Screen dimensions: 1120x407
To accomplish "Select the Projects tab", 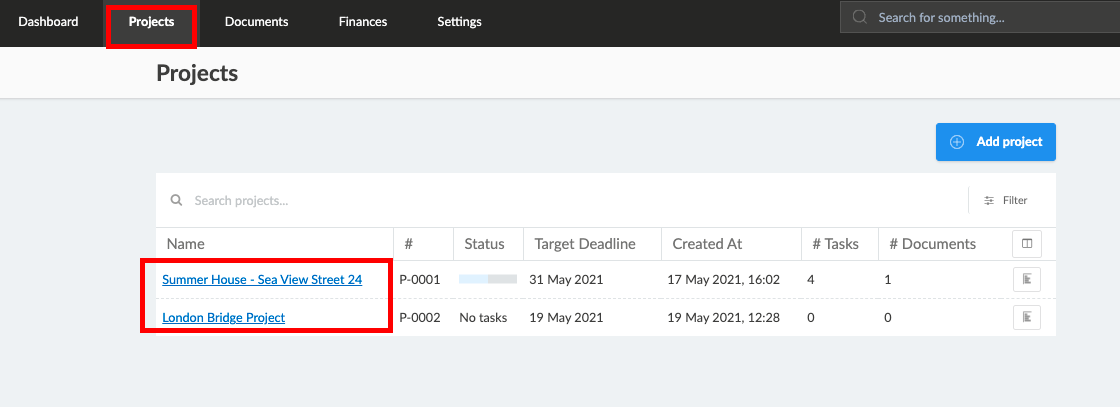I will [x=151, y=21].
